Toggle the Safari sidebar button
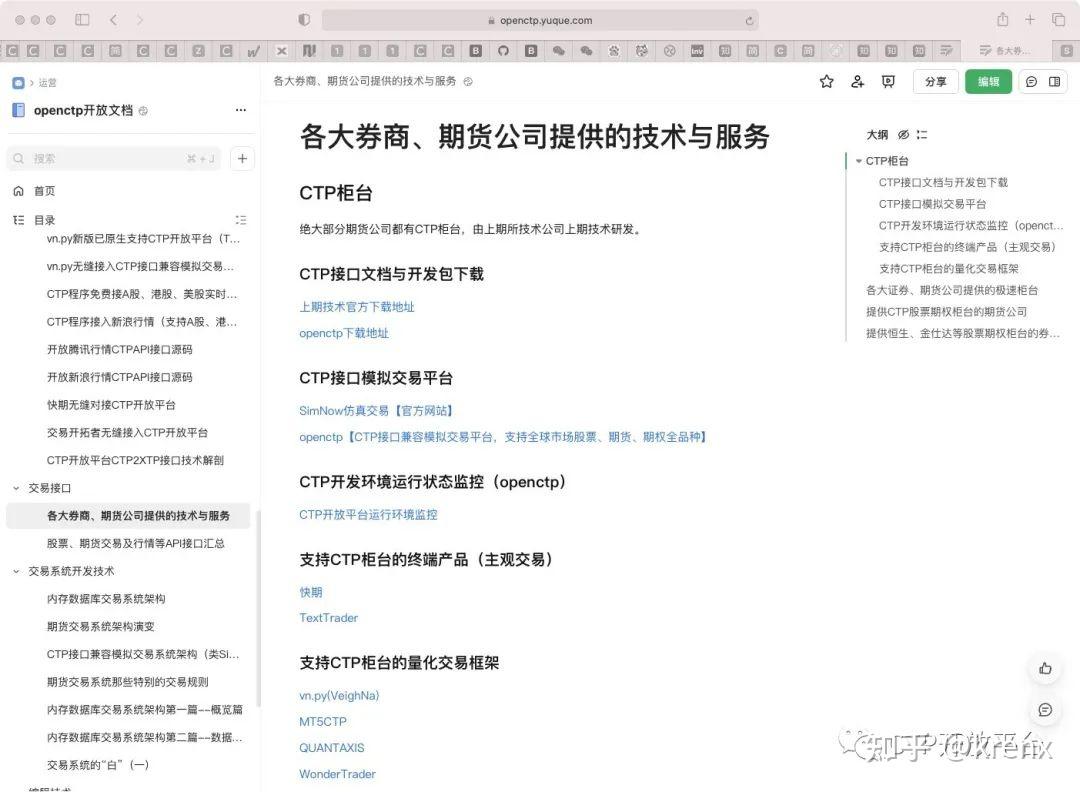 (x=82, y=20)
